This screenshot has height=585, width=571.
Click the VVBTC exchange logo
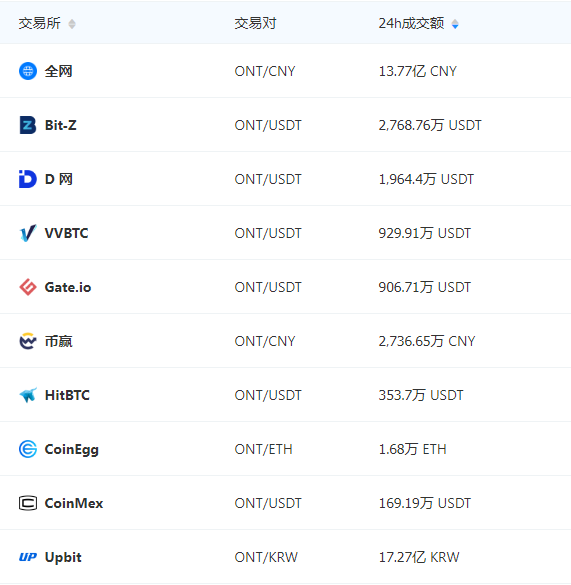point(28,233)
